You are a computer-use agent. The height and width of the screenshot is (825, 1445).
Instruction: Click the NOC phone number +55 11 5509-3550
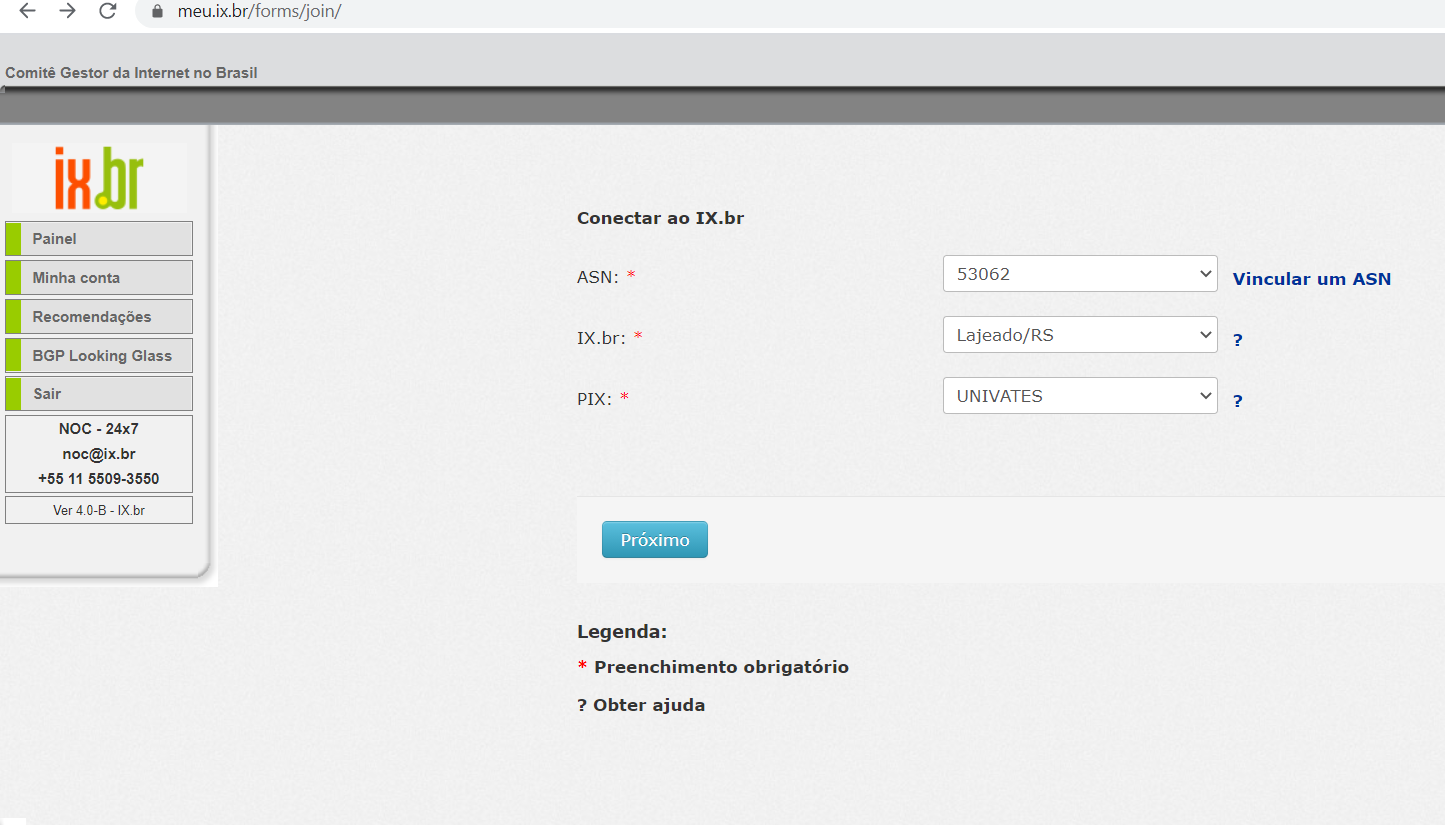99,479
